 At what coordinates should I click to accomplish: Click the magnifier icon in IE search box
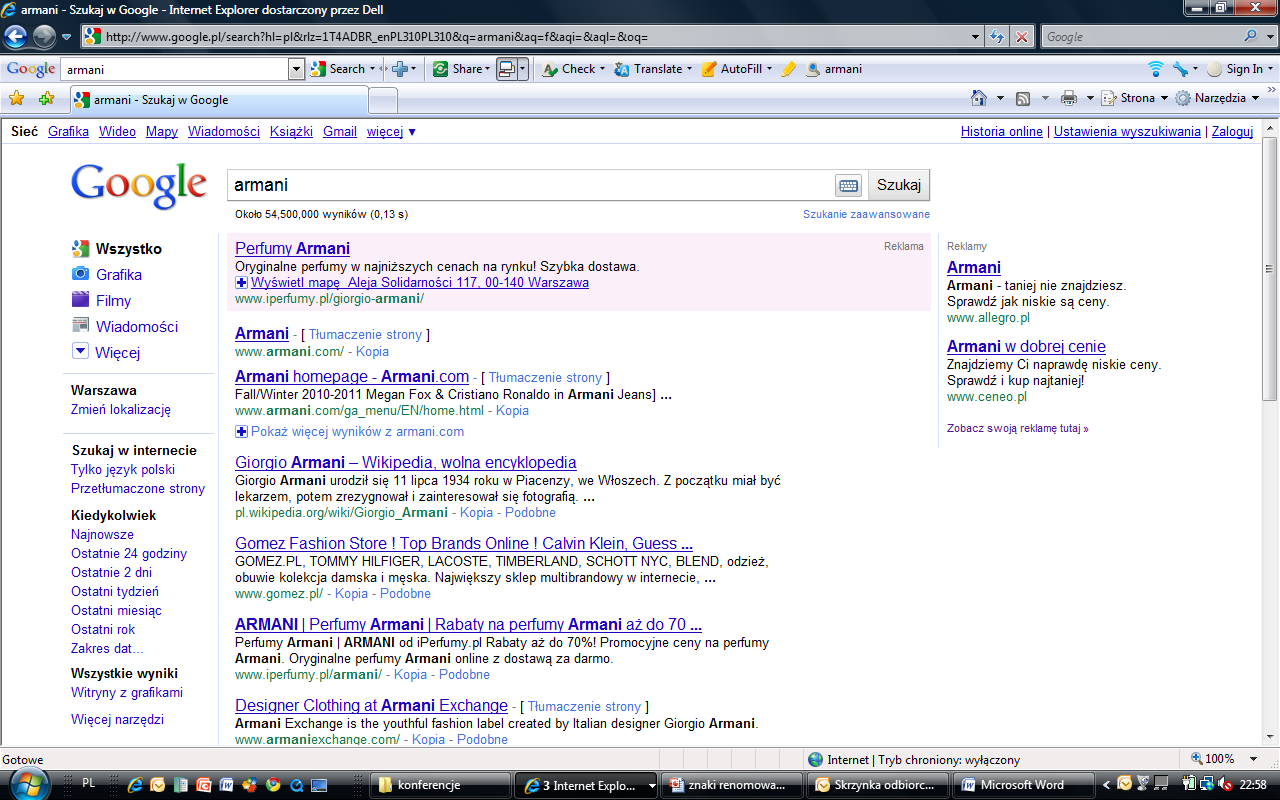tap(1251, 37)
